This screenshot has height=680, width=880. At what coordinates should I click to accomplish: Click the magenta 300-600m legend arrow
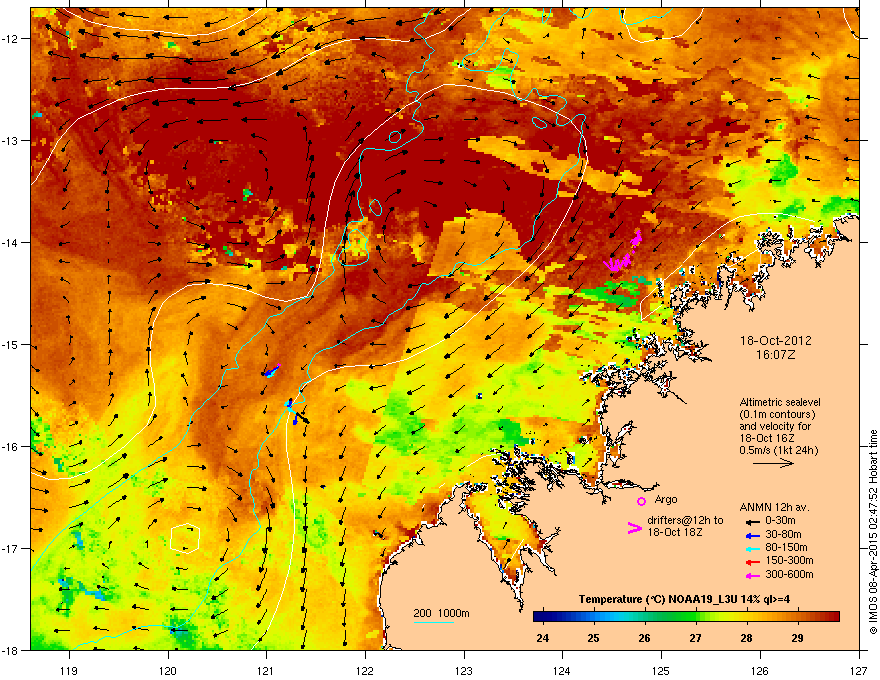point(752,576)
